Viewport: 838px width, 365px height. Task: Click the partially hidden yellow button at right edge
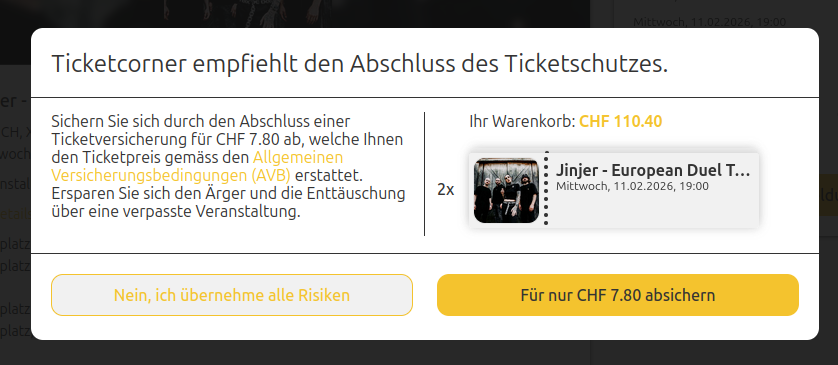point(828,195)
